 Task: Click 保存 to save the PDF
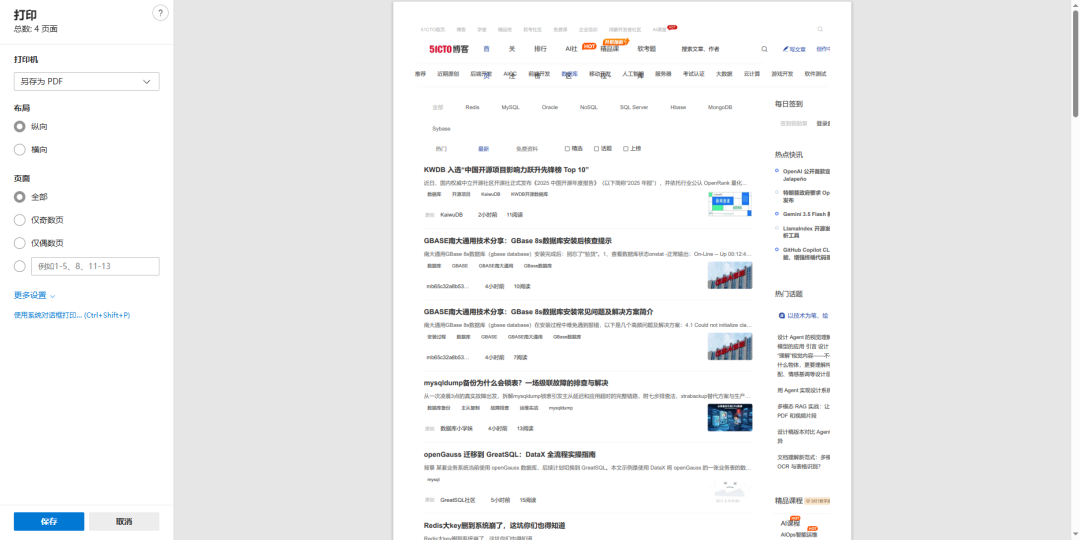coord(49,521)
